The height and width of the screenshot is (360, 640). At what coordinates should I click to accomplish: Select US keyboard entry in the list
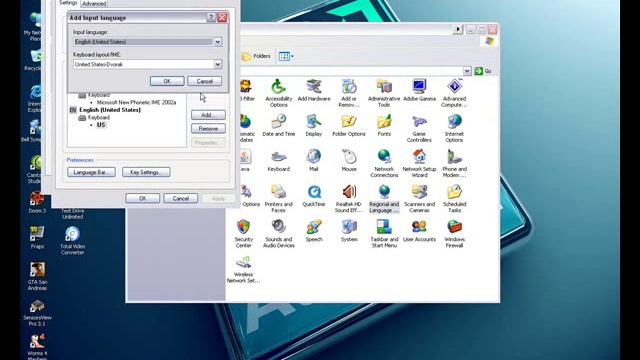[x=101, y=125]
